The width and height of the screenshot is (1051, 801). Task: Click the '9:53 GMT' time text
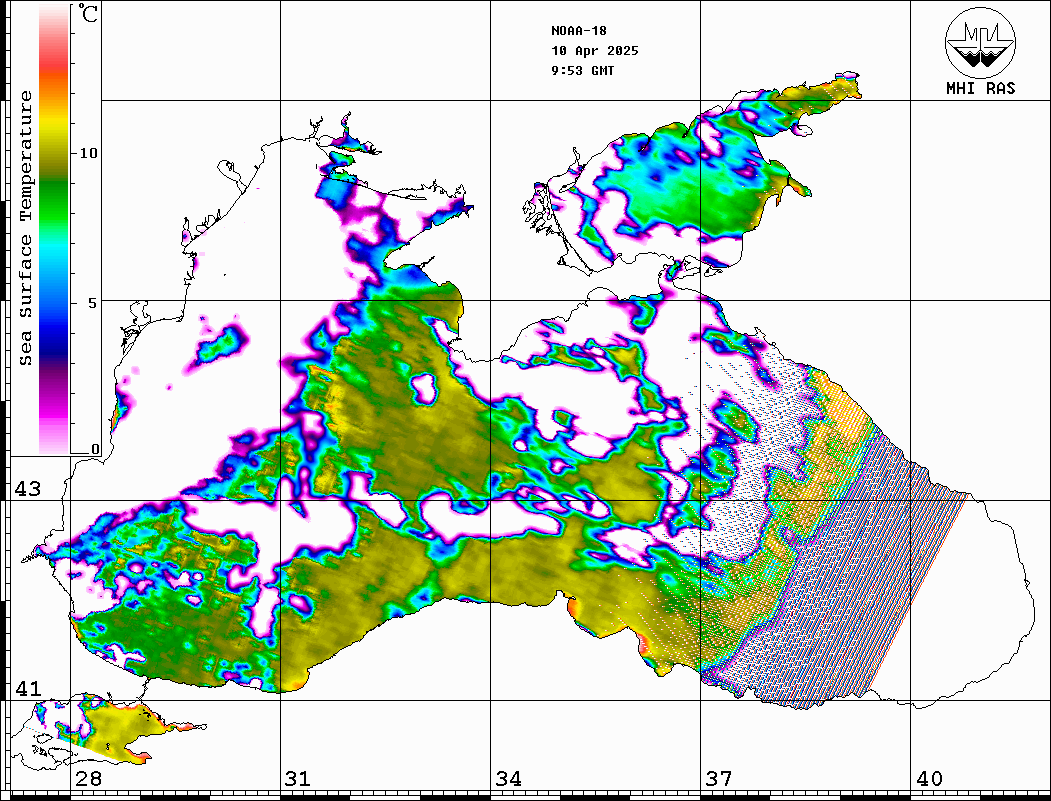[583, 71]
